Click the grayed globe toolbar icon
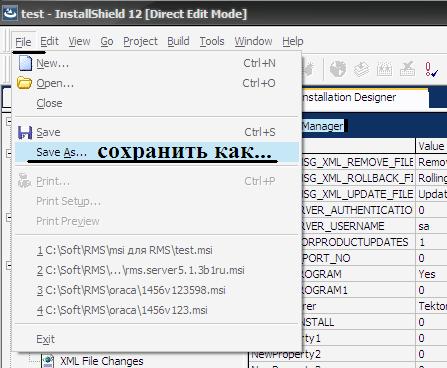447x368 pixels. pyautogui.click(x=338, y=69)
